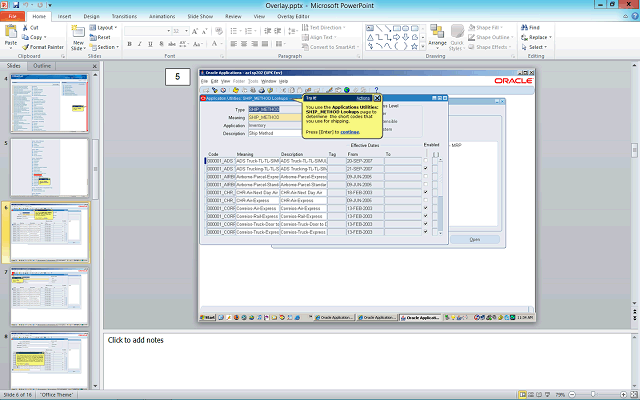Image resolution: width=640 pixels, height=400 pixels.
Task: Switch to the Outline pane tab
Action: click(x=42, y=66)
